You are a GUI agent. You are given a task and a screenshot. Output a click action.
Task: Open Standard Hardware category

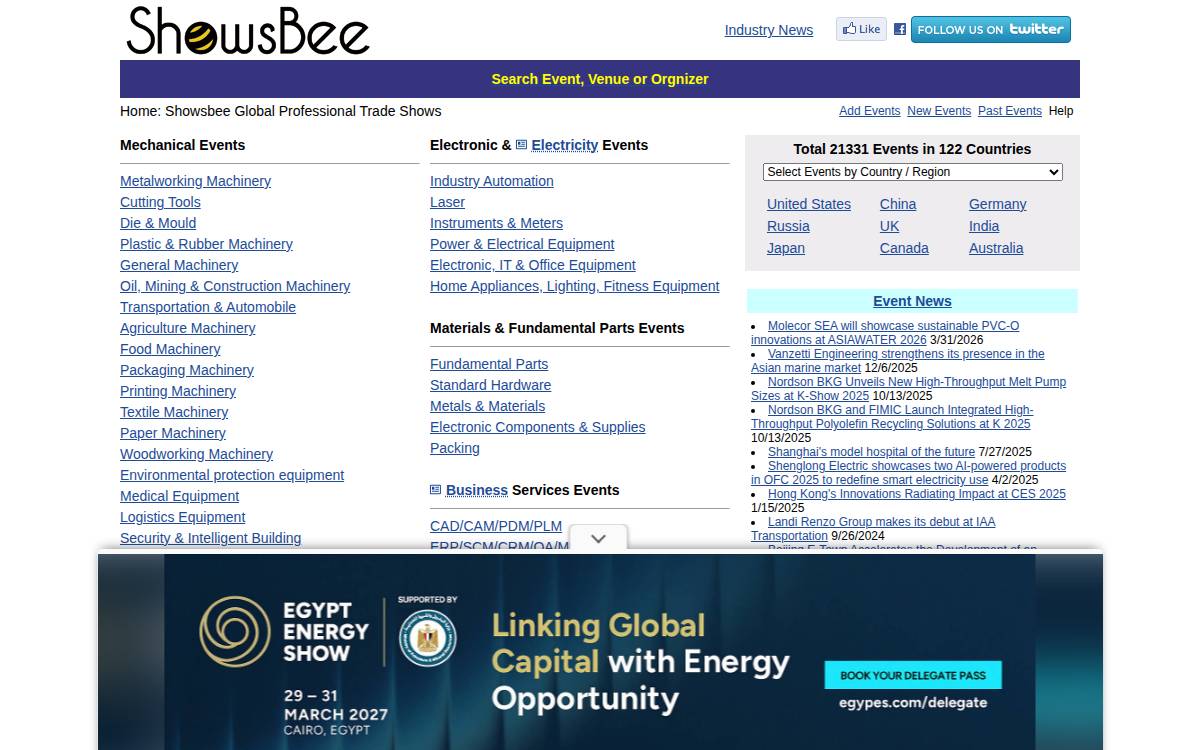490,385
